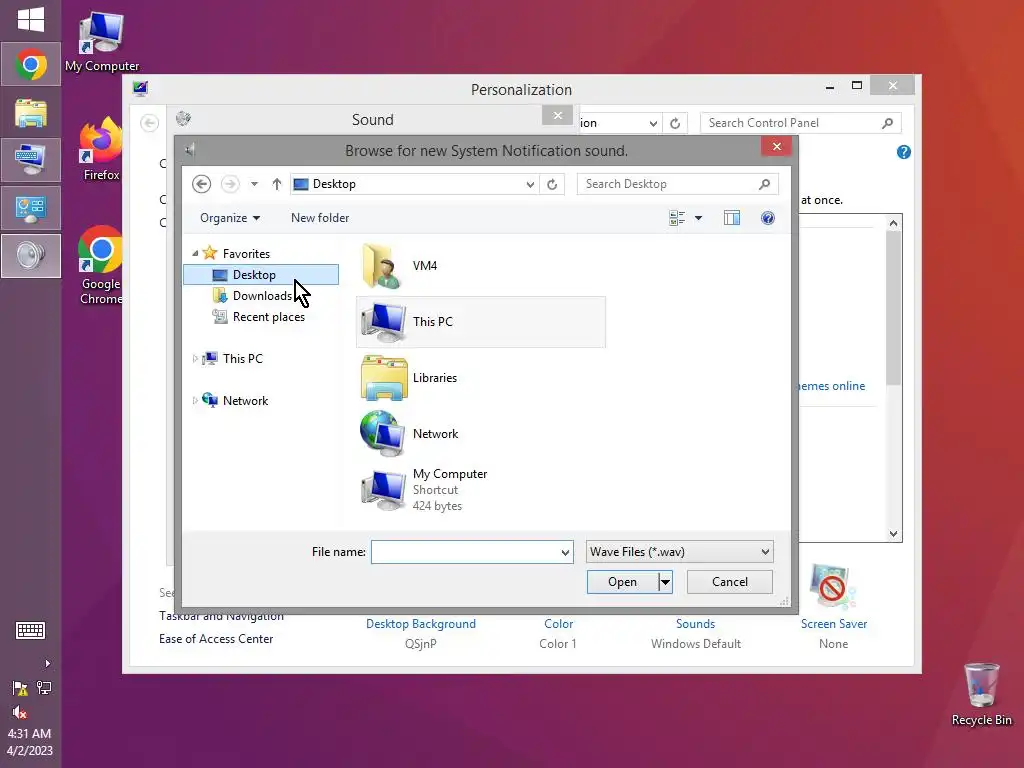Select Favorites in the navigation pane

click(x=246, y=253)
